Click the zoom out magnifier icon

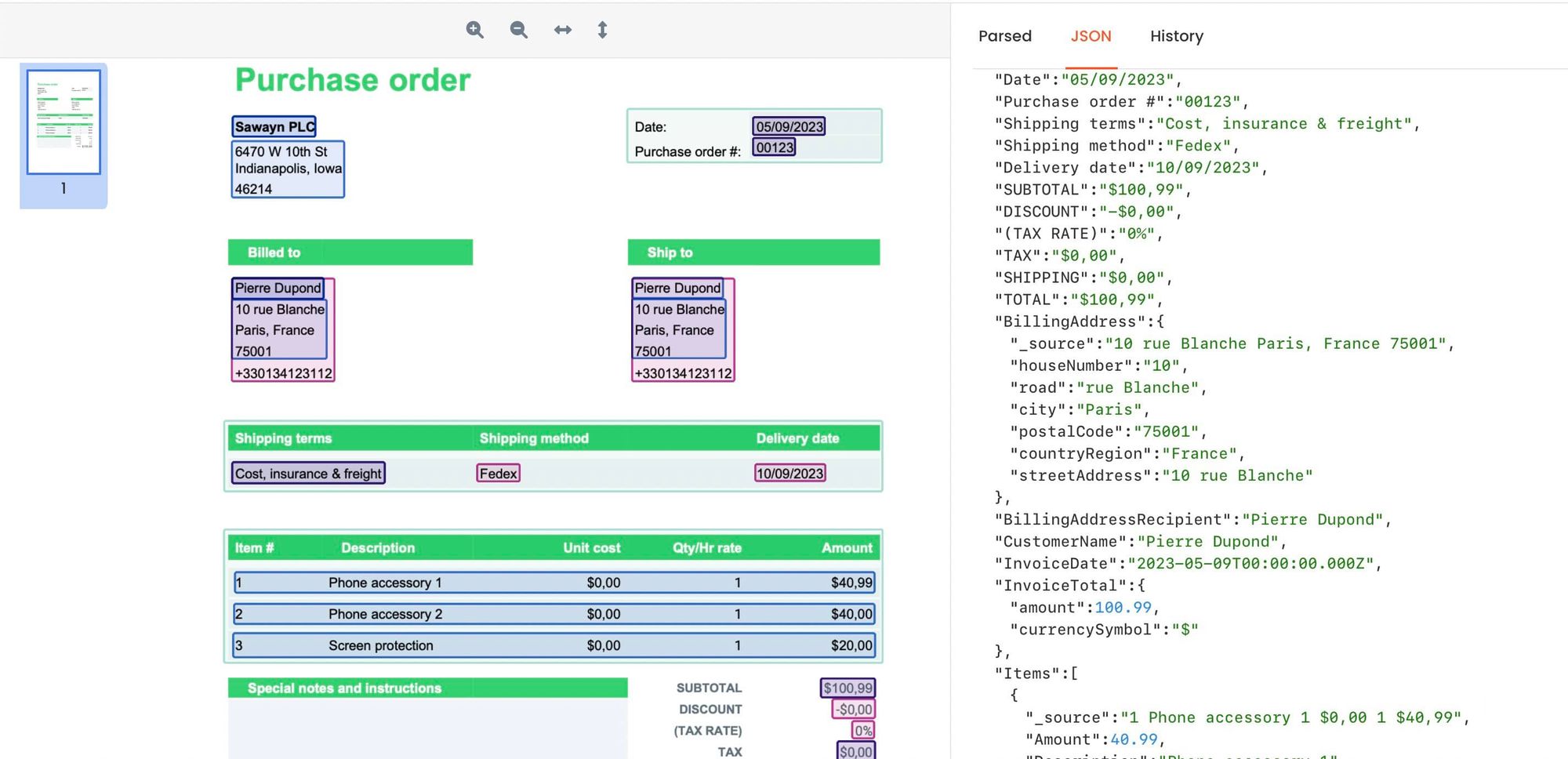[x=518, y=30]
